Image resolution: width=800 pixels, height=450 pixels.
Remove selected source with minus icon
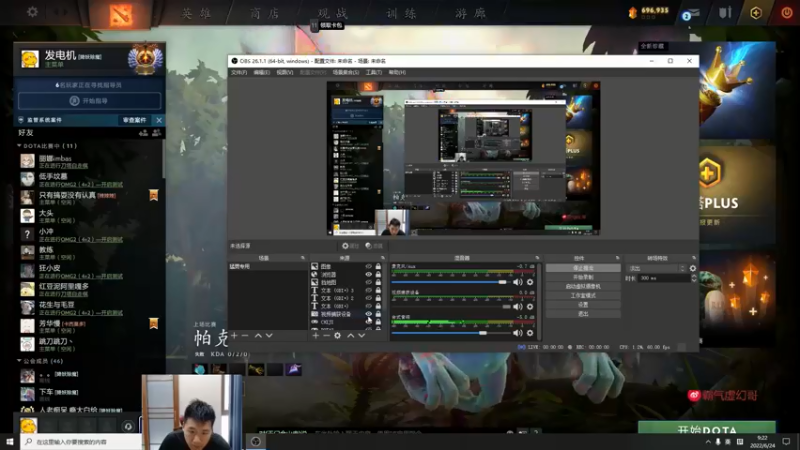tap(326, 335)
